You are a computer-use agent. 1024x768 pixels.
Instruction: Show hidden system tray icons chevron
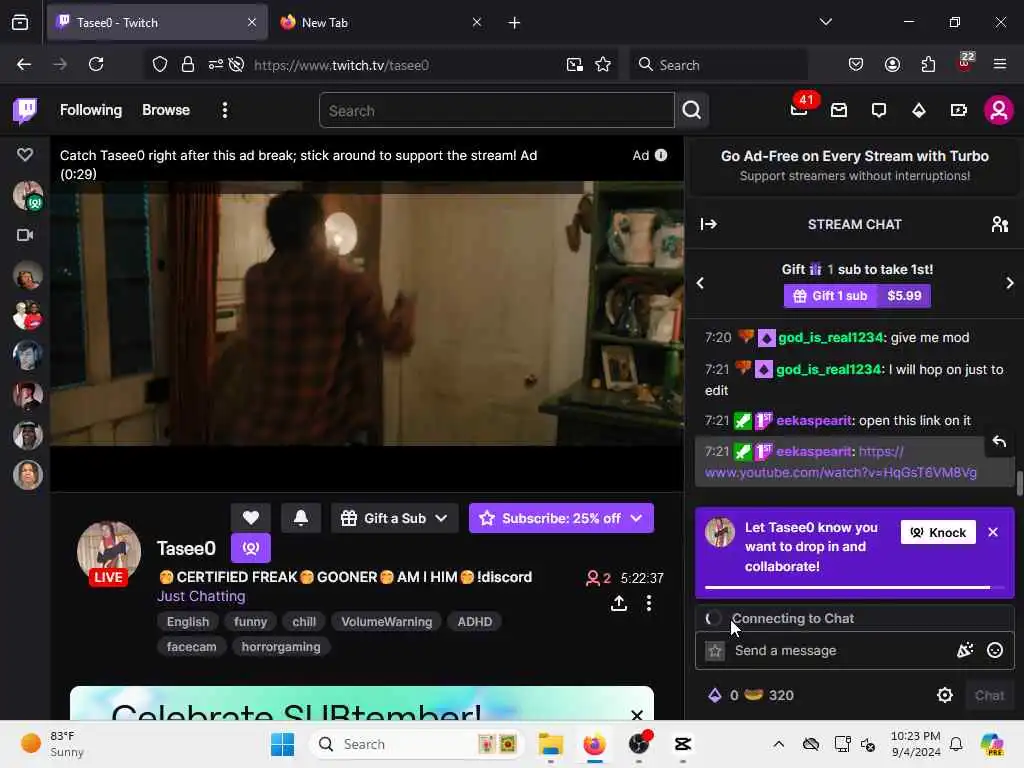point(778,744)
